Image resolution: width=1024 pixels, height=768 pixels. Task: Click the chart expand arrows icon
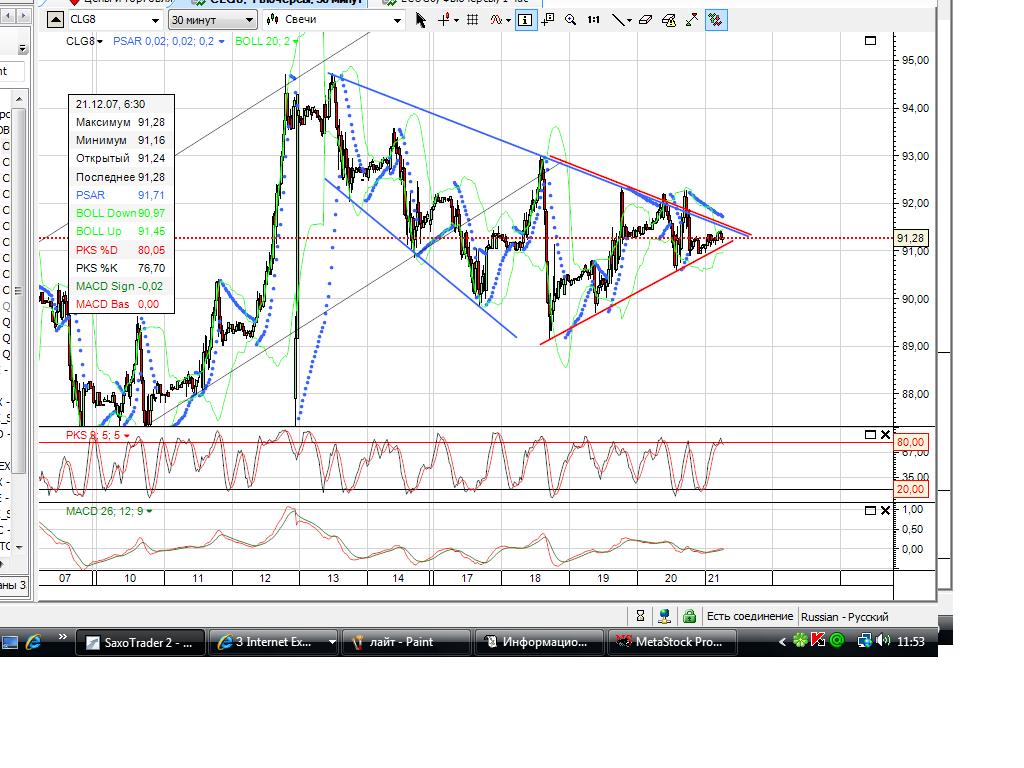pyautogui.click(x=692, y=20)
